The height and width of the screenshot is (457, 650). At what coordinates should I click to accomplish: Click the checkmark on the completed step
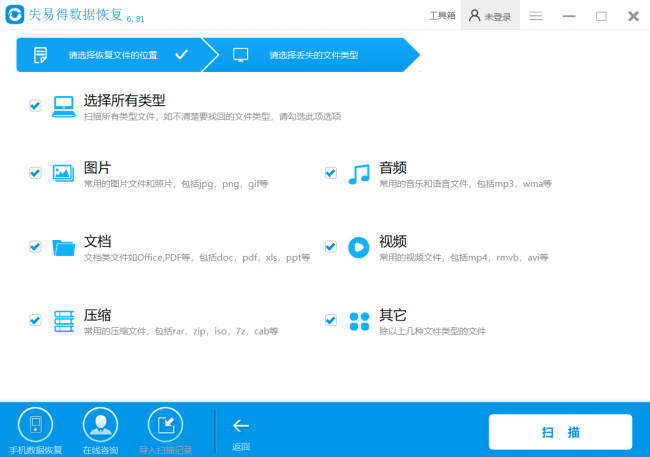tap(182, 54)
